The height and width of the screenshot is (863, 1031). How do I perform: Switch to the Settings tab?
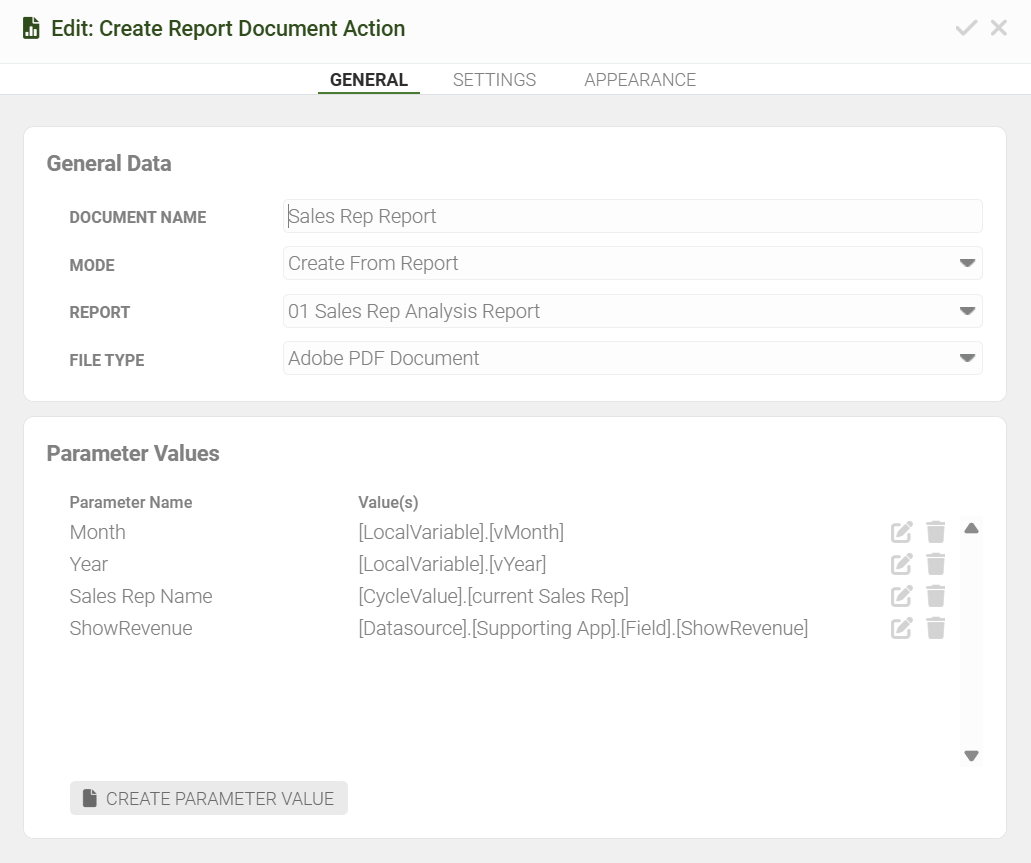(494, 80)
